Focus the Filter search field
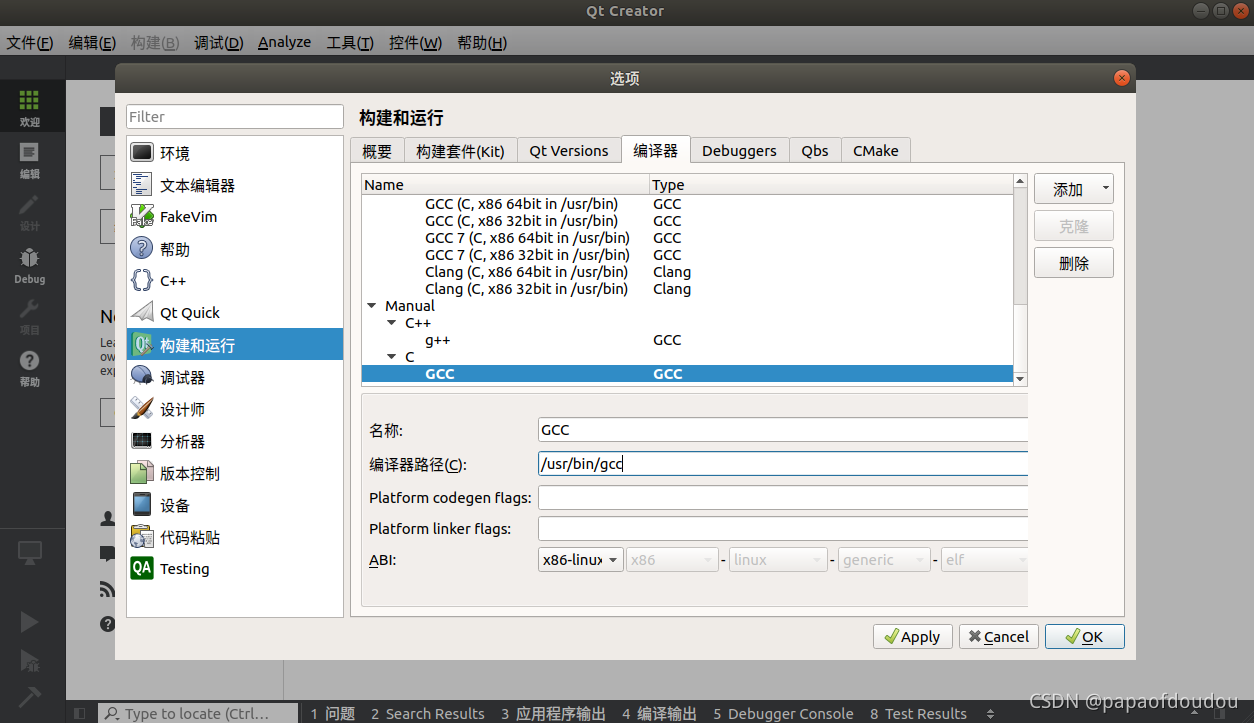 point(235,117)
